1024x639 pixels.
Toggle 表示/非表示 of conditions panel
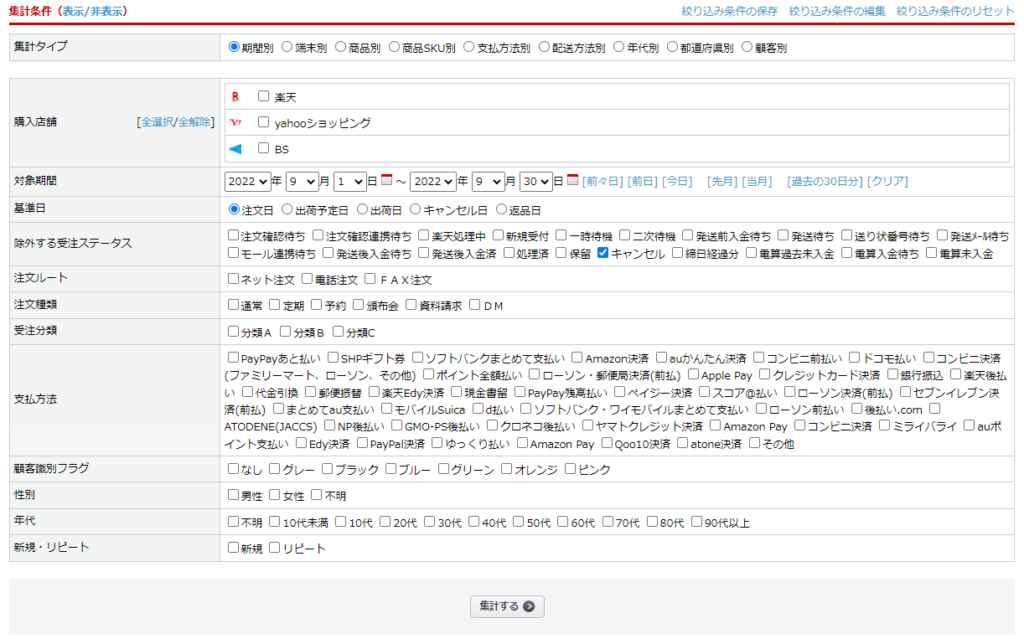tap(94, 11)
